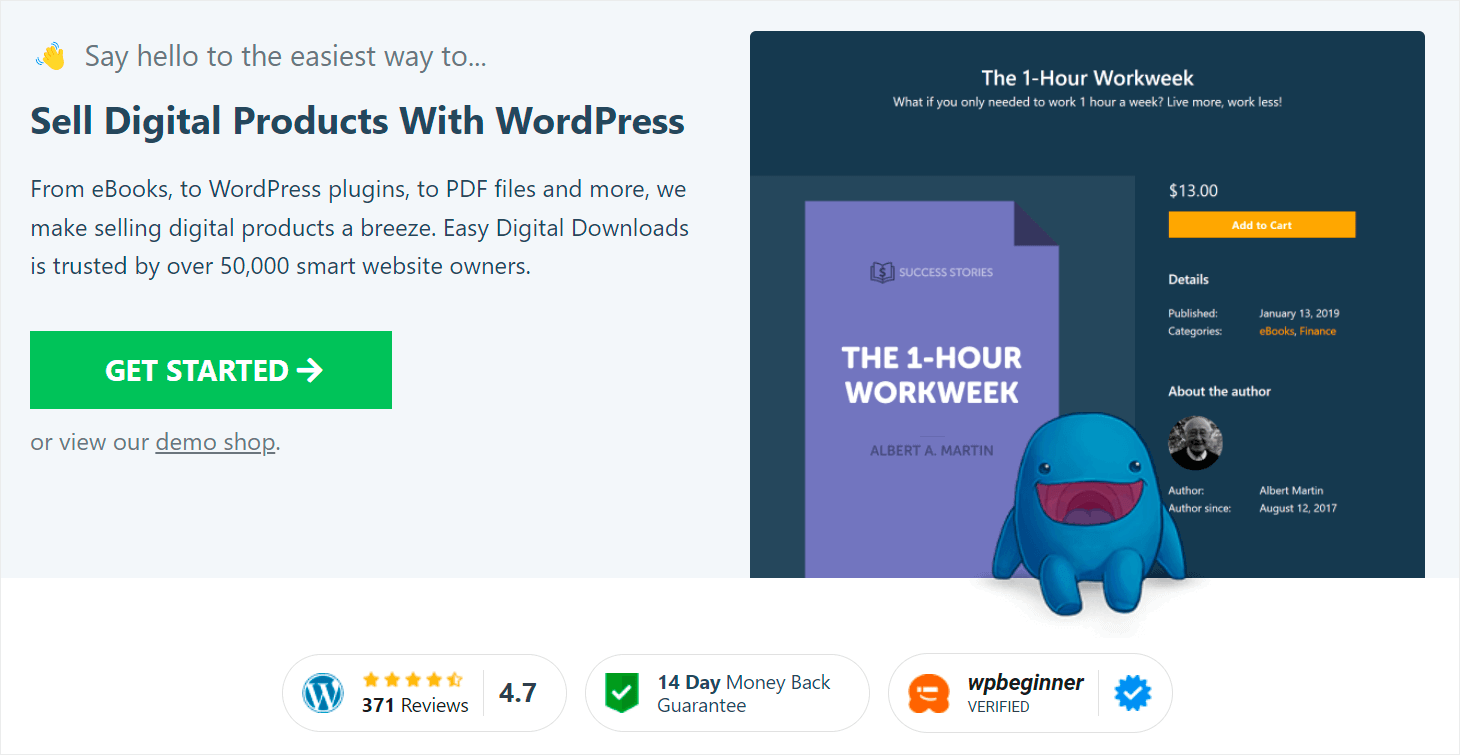Click the eBooks category link
This screenshot has width=1460, height=755.
tap(1276, 331)
